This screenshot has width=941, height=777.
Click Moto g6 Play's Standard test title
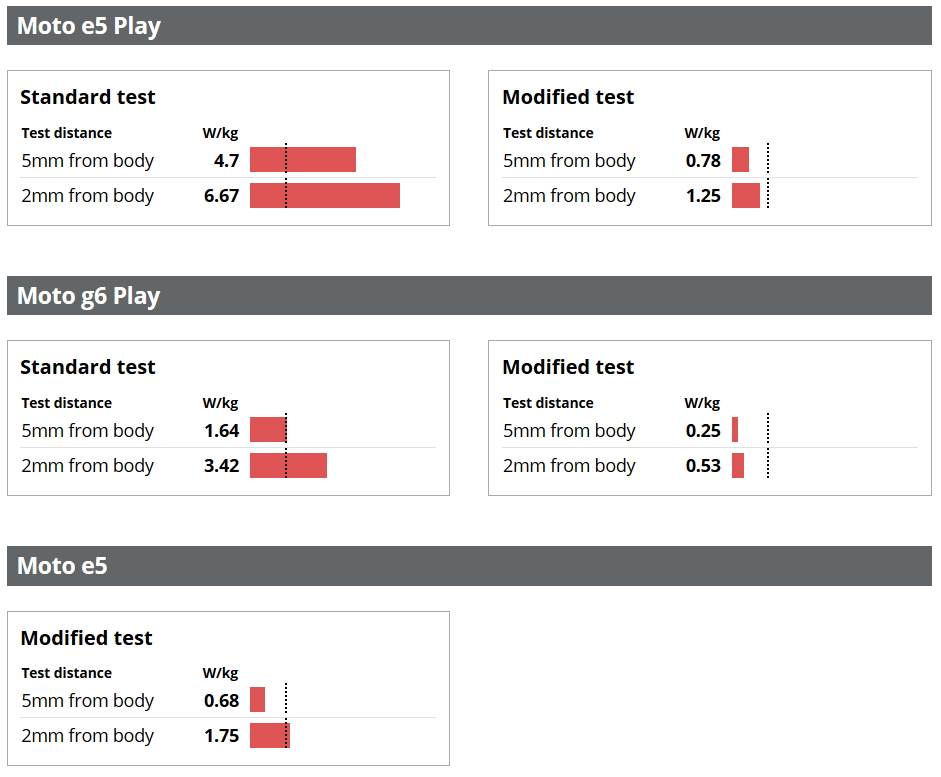coord(88,367)
